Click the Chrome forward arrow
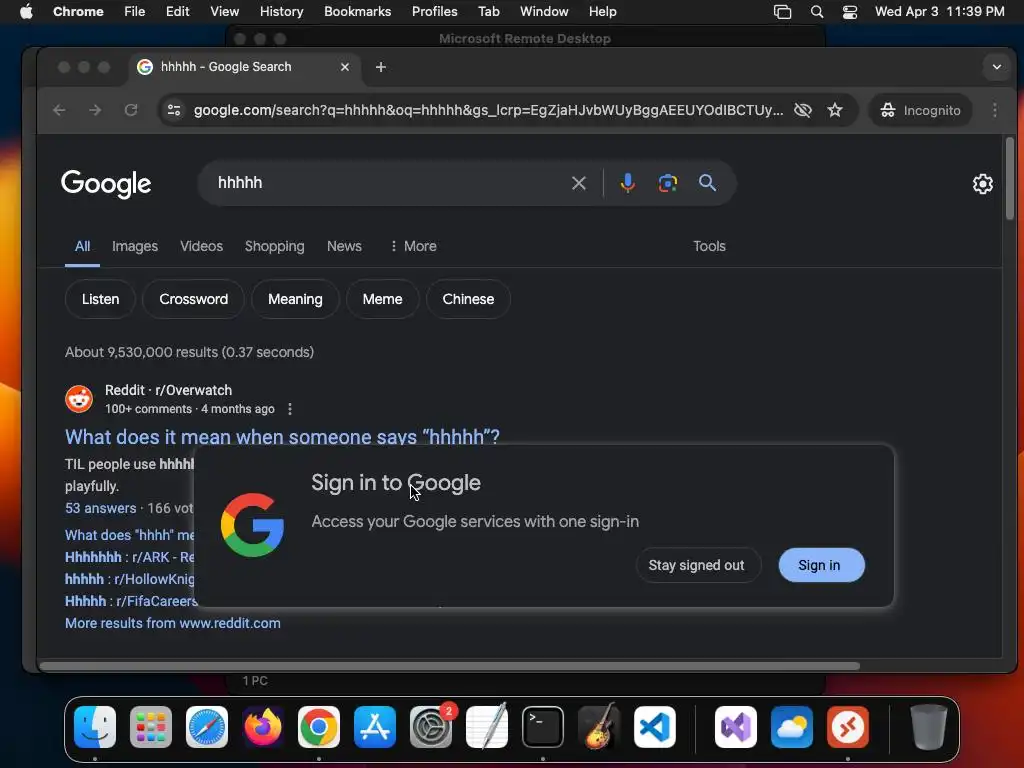 pos(95,110)
